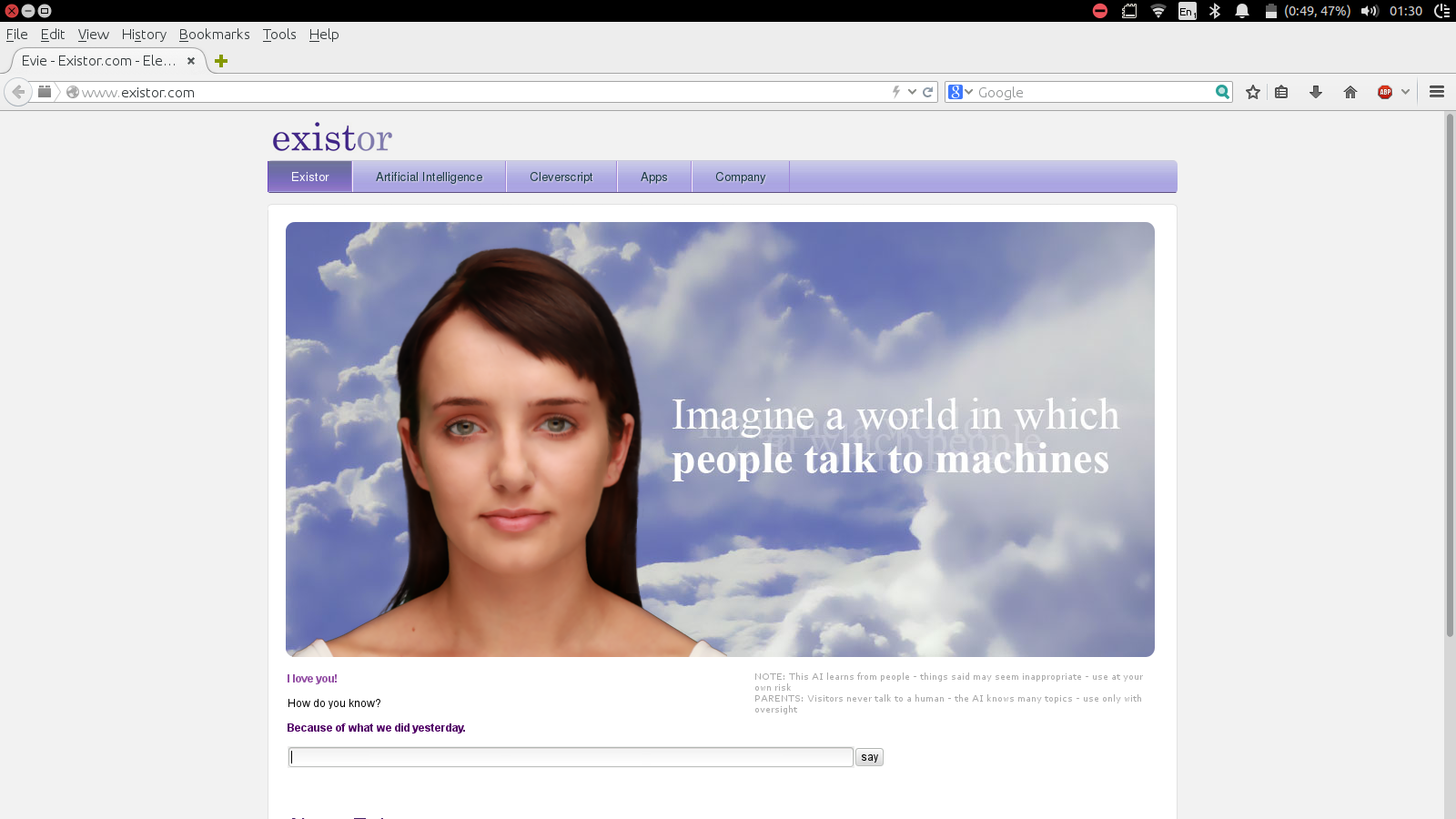Open the Help menu
This screenshot has height=819, width=1456.
(323, 35)
